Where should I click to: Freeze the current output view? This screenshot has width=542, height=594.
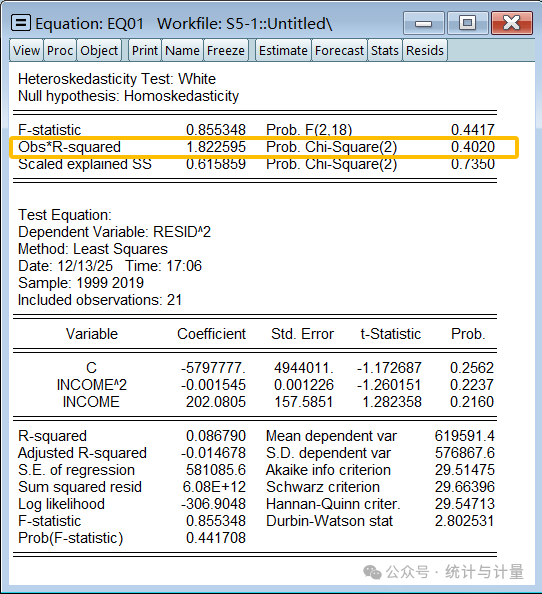(x=226, y=50)
